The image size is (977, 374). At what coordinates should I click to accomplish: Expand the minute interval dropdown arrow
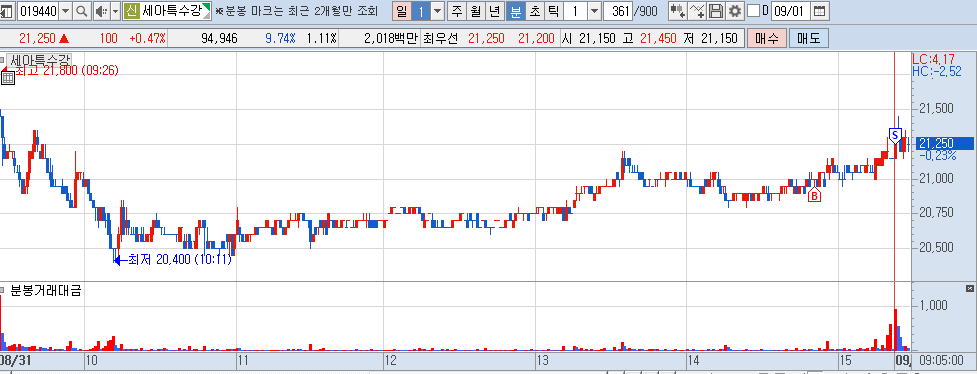(x=594, y=11)
